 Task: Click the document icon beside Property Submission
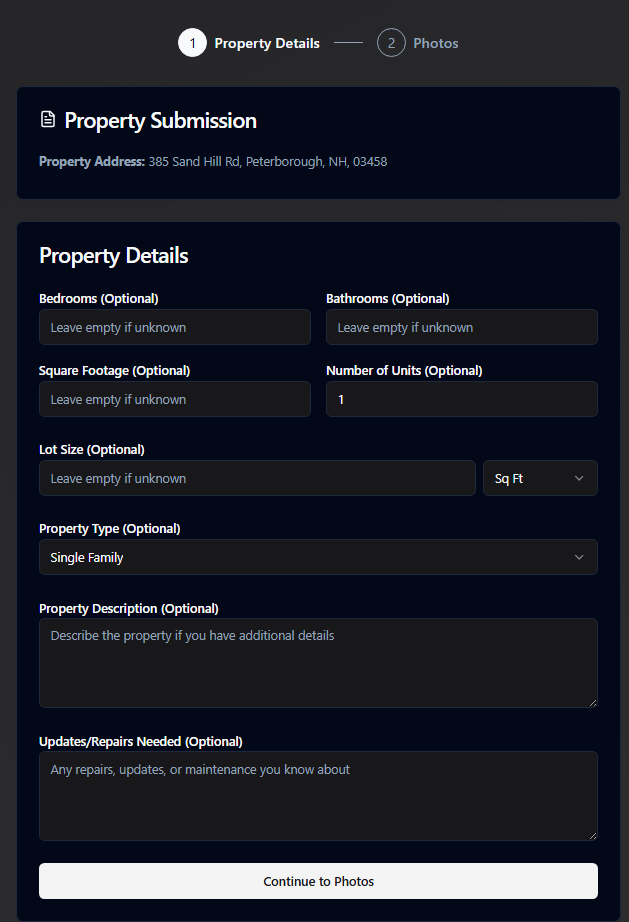48,120
